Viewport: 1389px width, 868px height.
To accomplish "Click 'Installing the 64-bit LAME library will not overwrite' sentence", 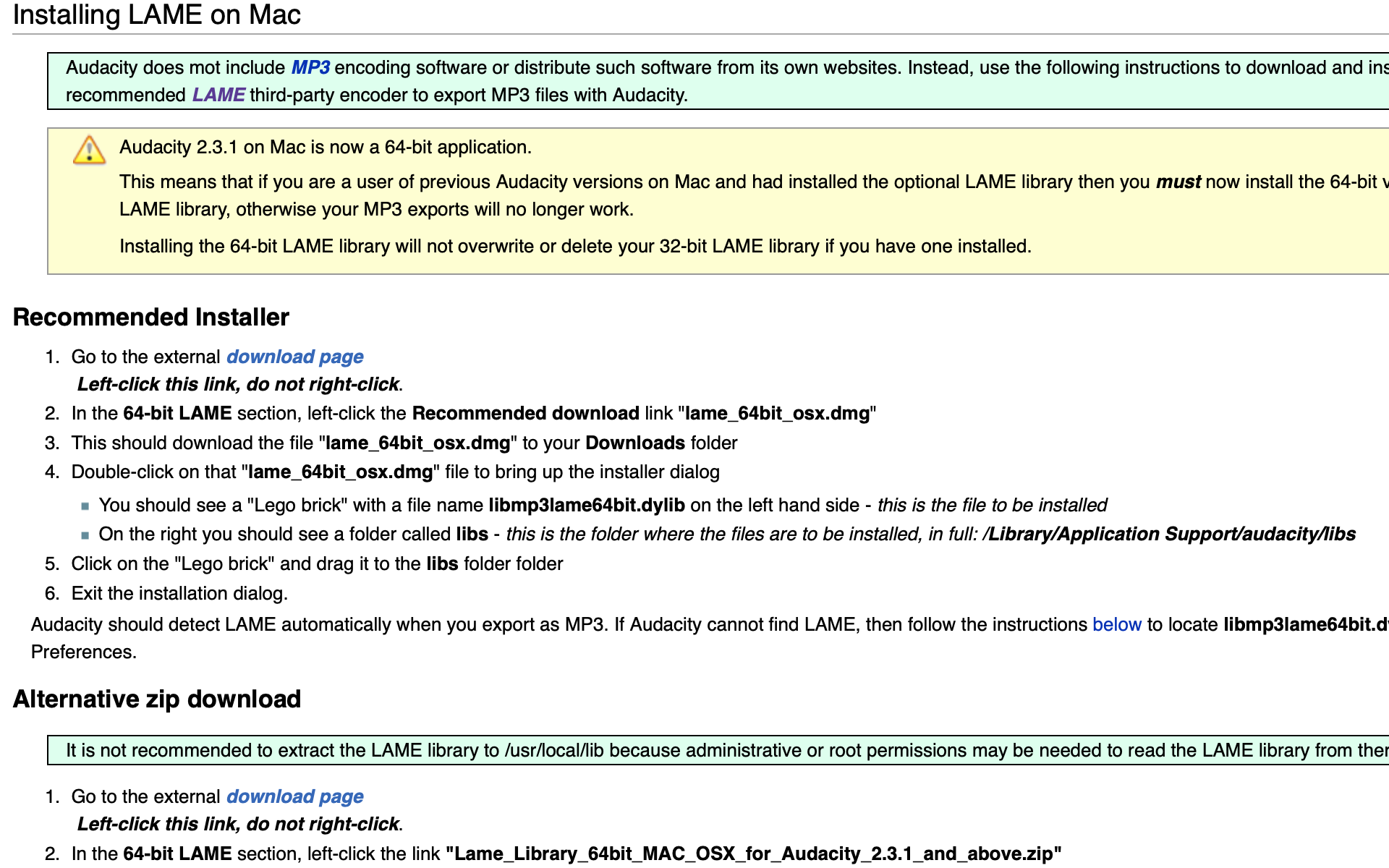I will point(575,246).
